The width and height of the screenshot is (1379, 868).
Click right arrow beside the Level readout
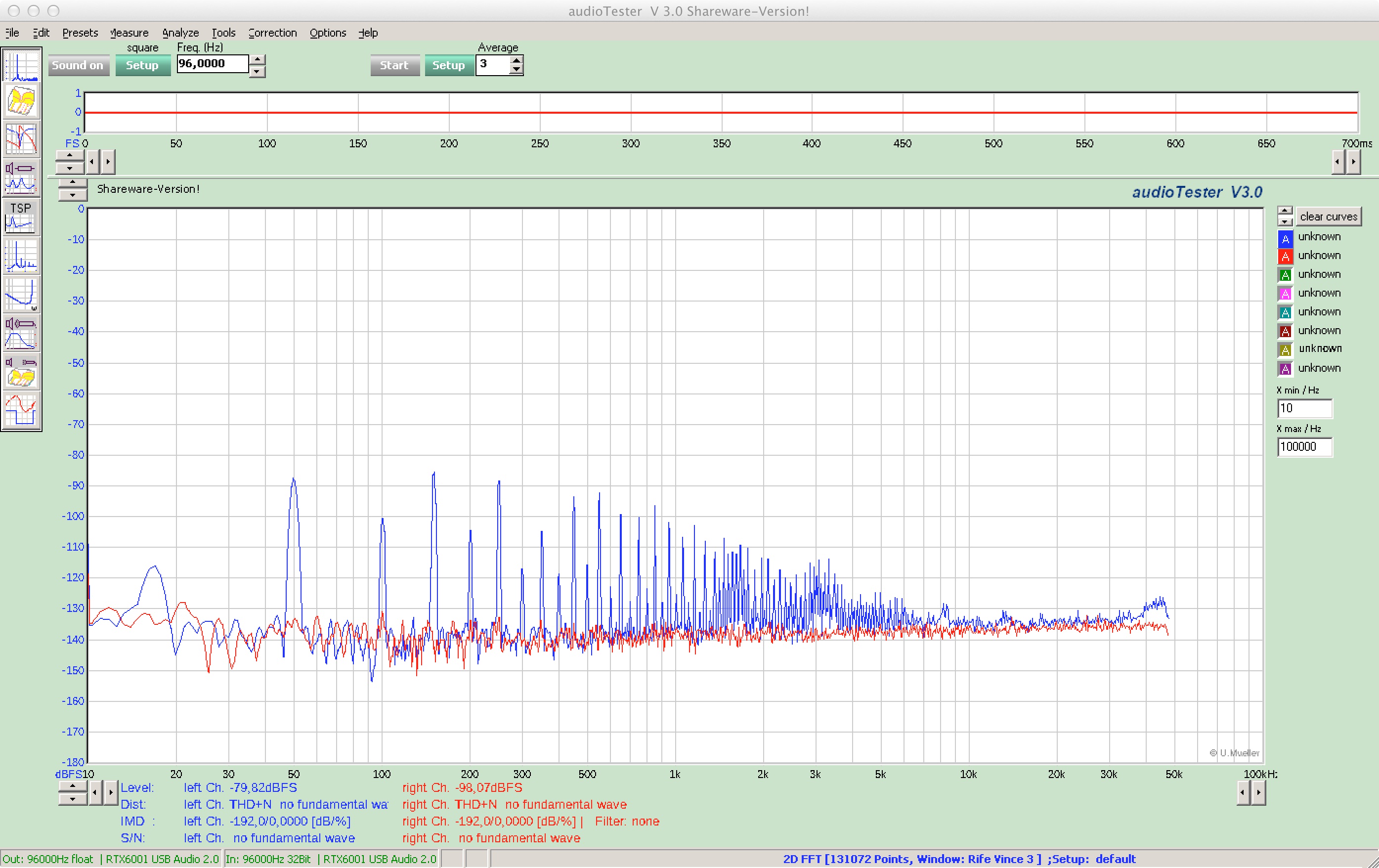pos(111,793)
